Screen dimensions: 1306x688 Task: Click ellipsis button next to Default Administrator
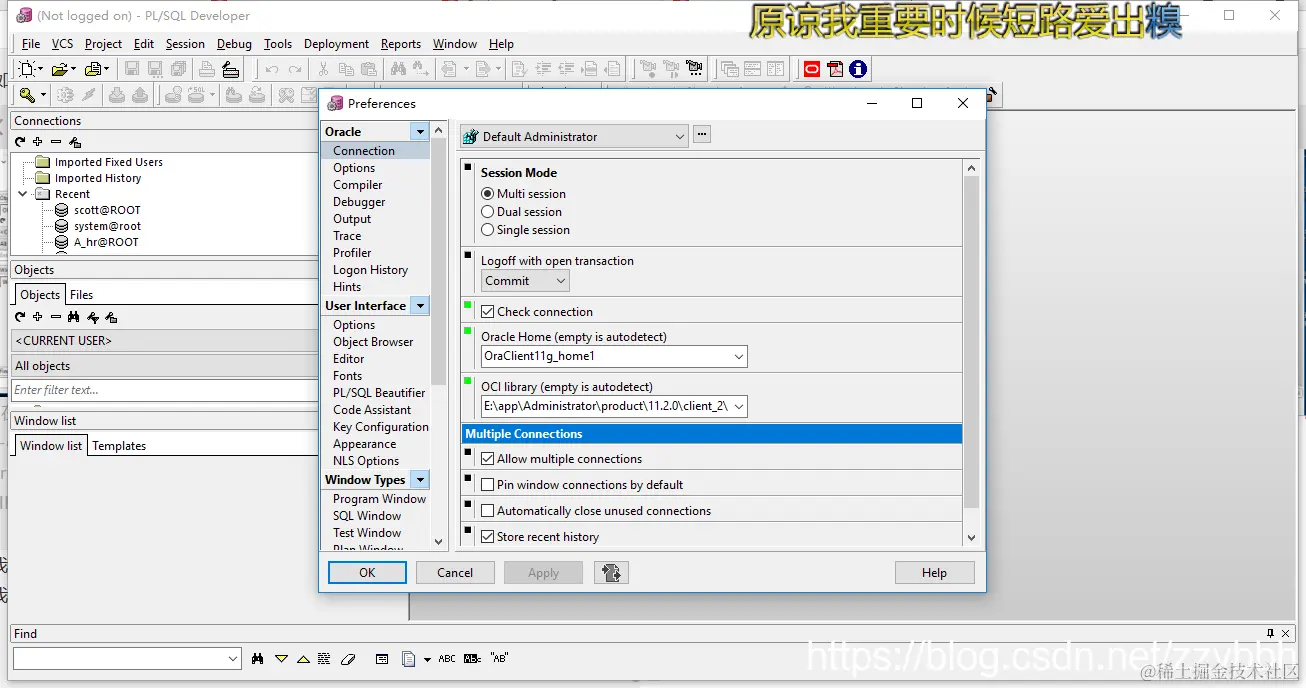(702, 135)
